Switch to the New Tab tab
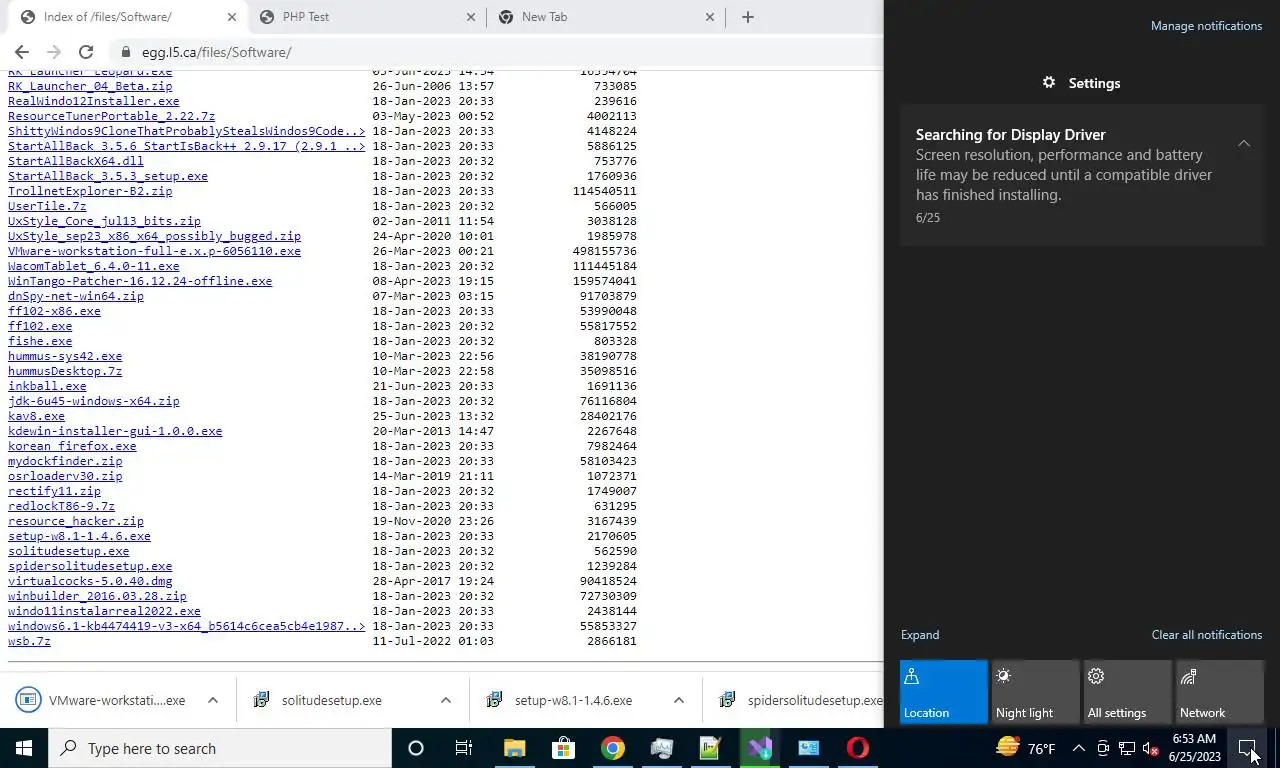This screenshot has width=1280, height=768. point(605,17)
